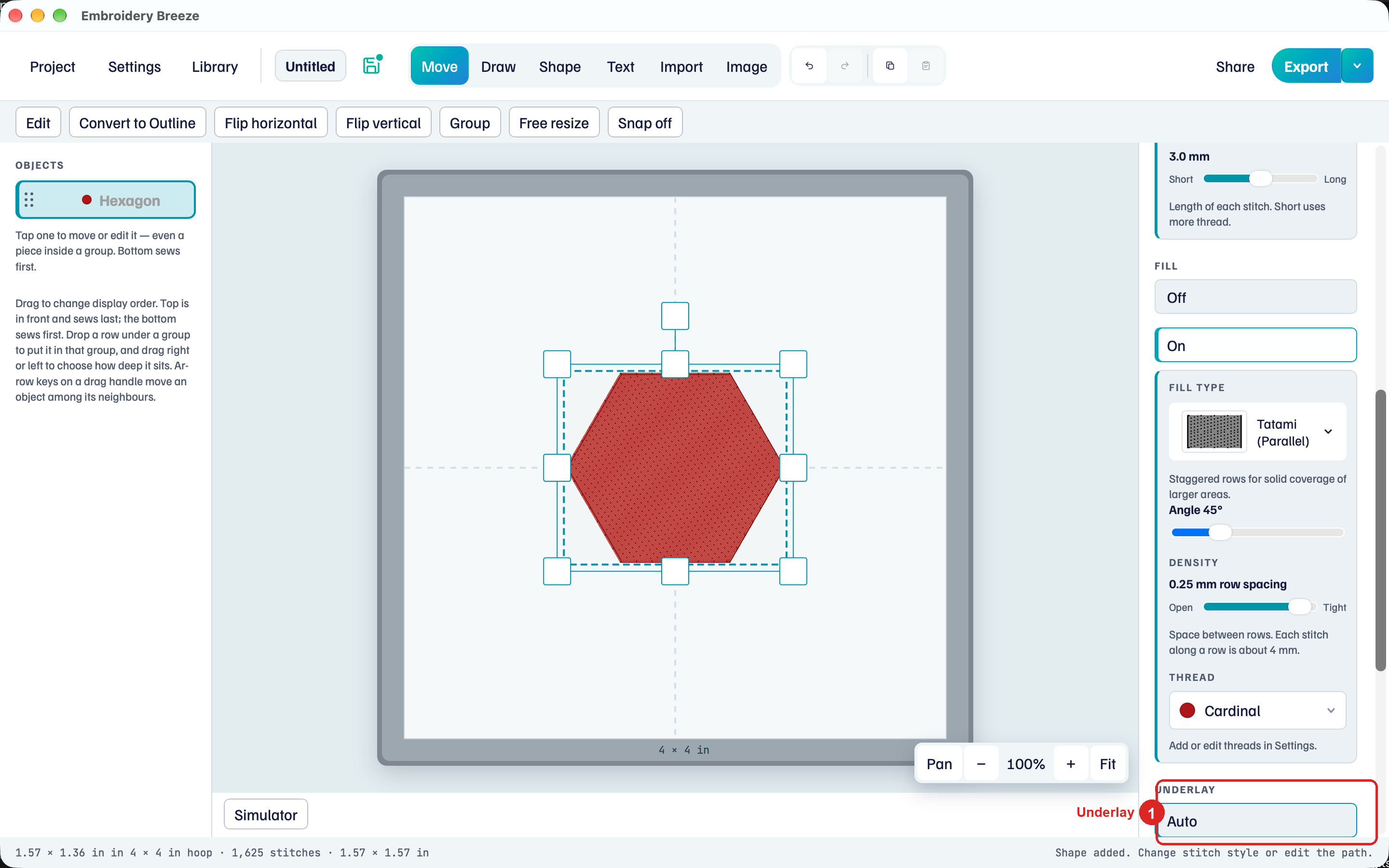Toggle the Snap off button
1389x868 pixels.
click(644, 123)
